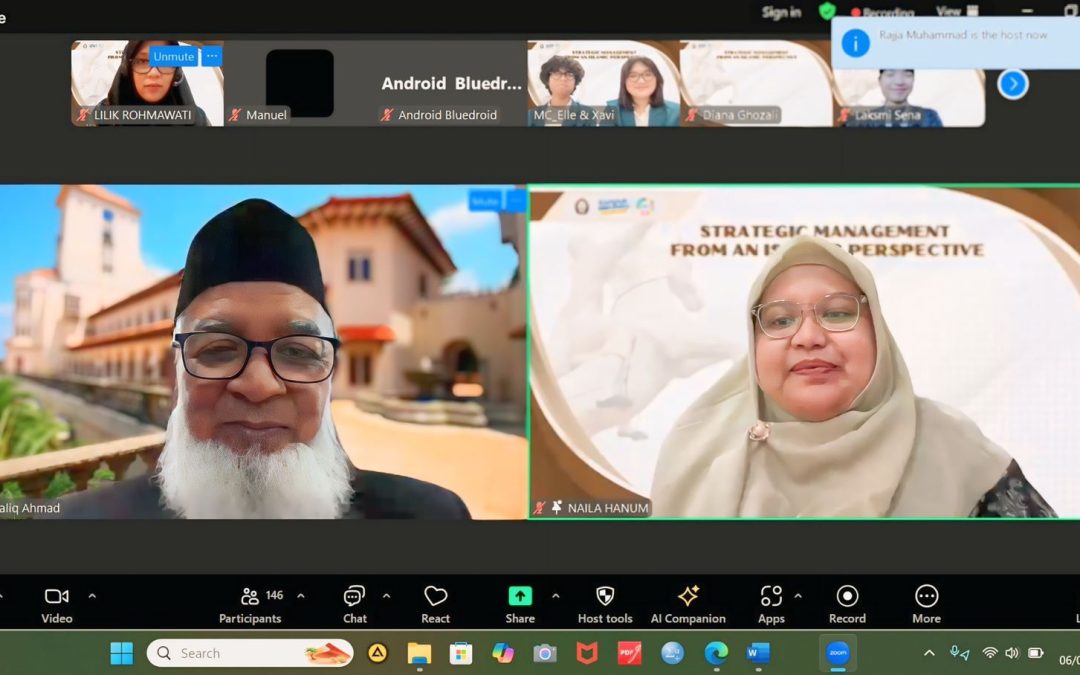The width and height of the screenshot is (1080, 675).
Task: Click the NAILA HANUM name label
Action: click(608, 508)
